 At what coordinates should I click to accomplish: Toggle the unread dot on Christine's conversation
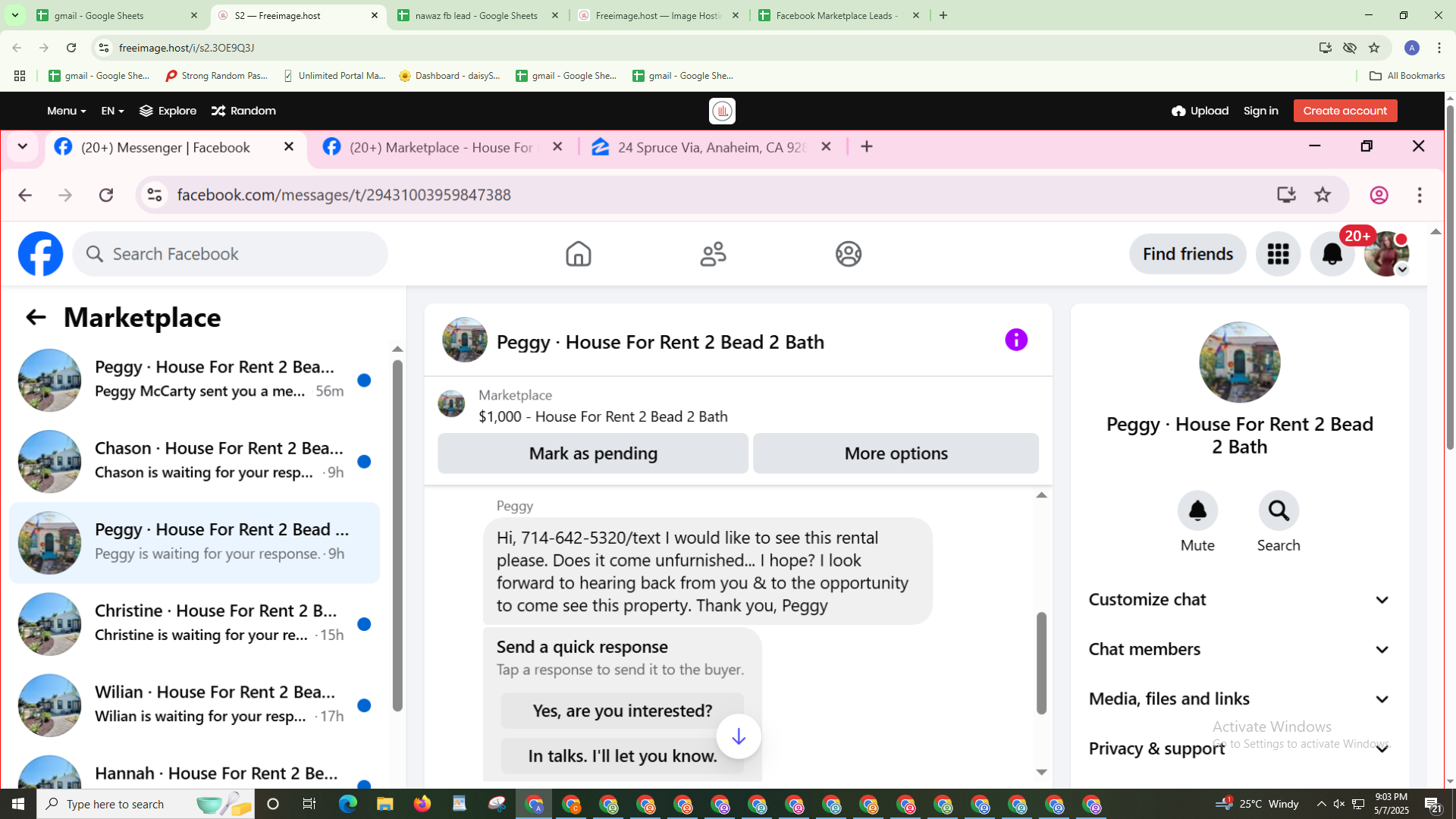364,624
